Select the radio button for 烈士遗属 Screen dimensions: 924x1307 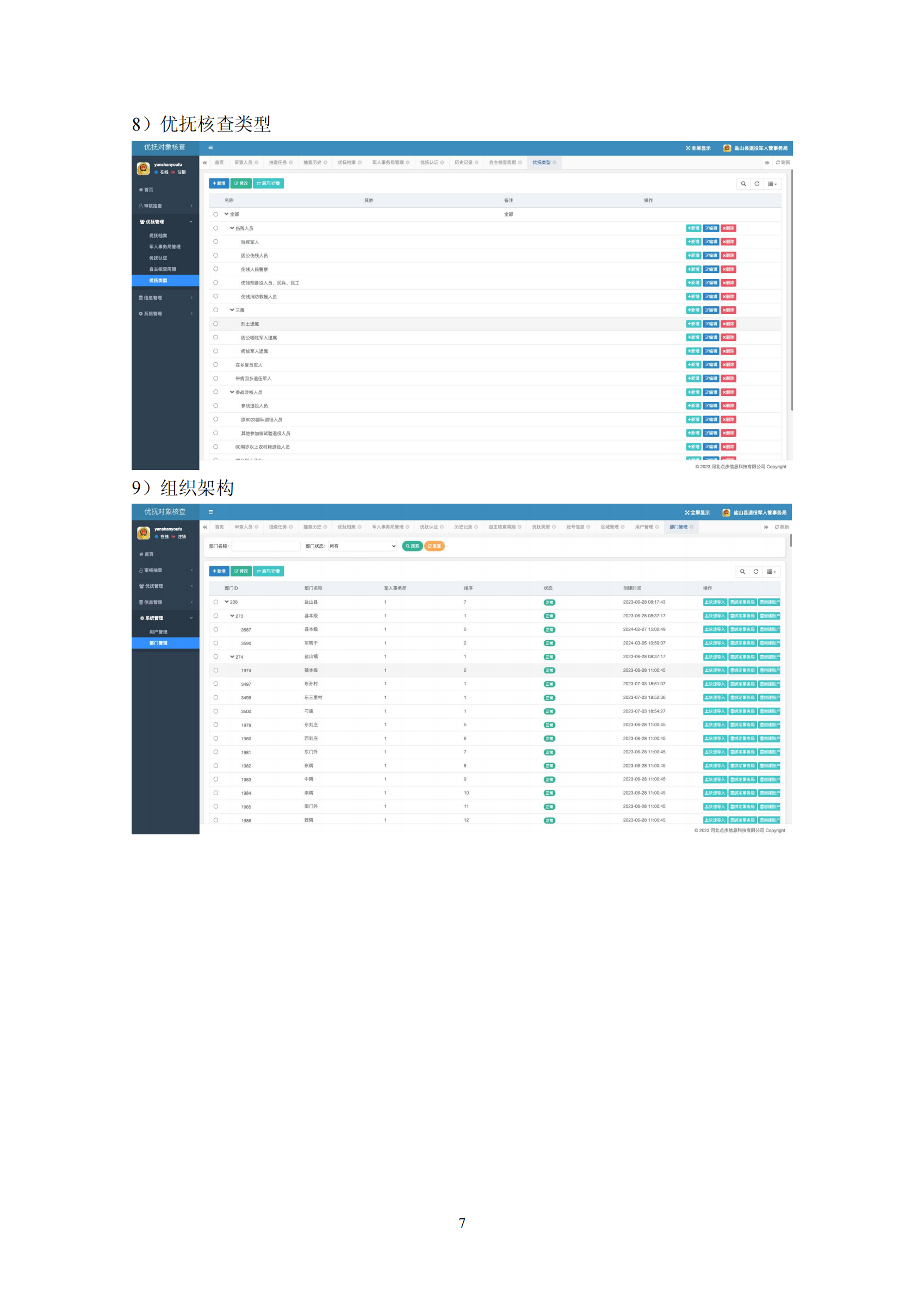point(216,324)
